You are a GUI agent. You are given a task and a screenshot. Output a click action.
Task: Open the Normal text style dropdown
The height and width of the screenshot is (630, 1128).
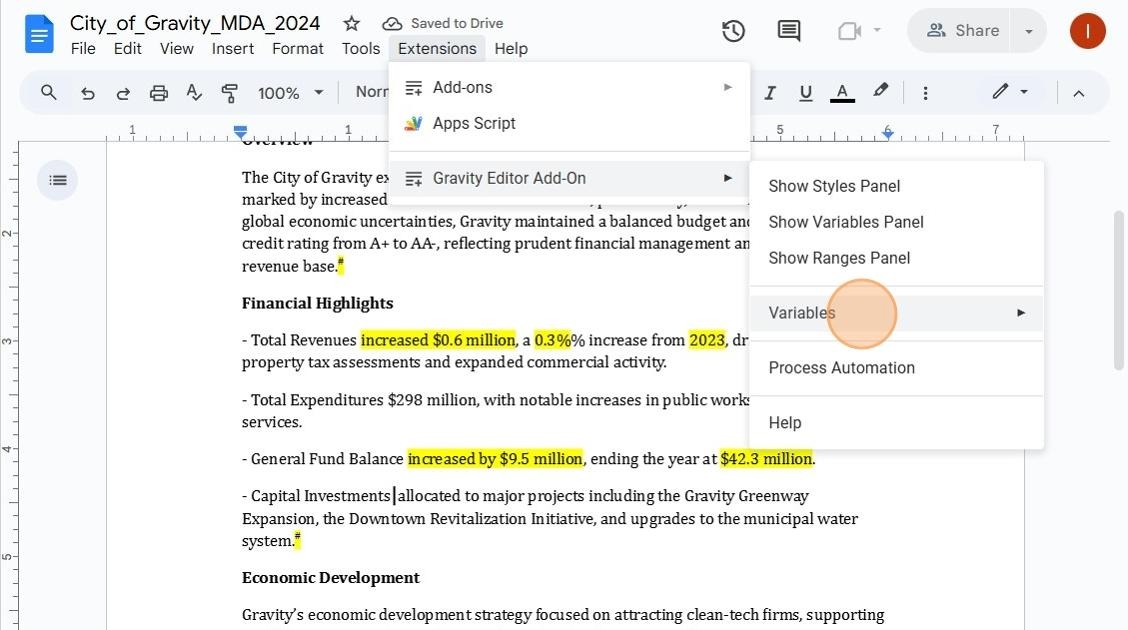371,92
